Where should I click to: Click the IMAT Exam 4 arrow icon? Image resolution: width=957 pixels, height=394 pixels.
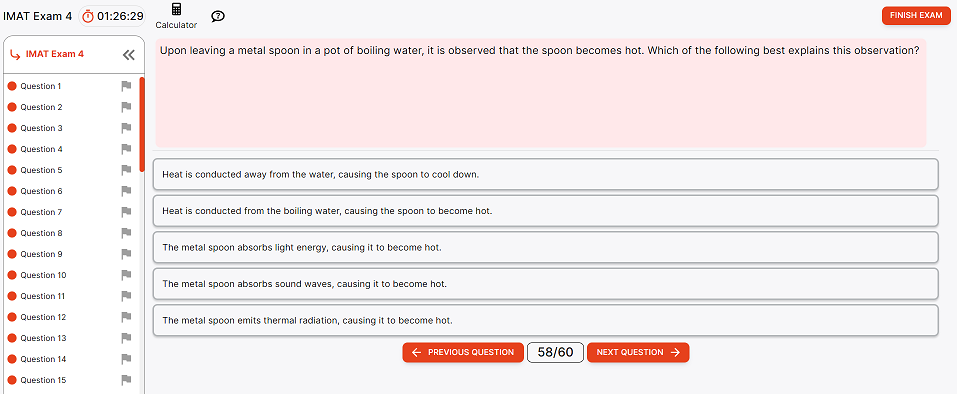click(x=15, y=54)
